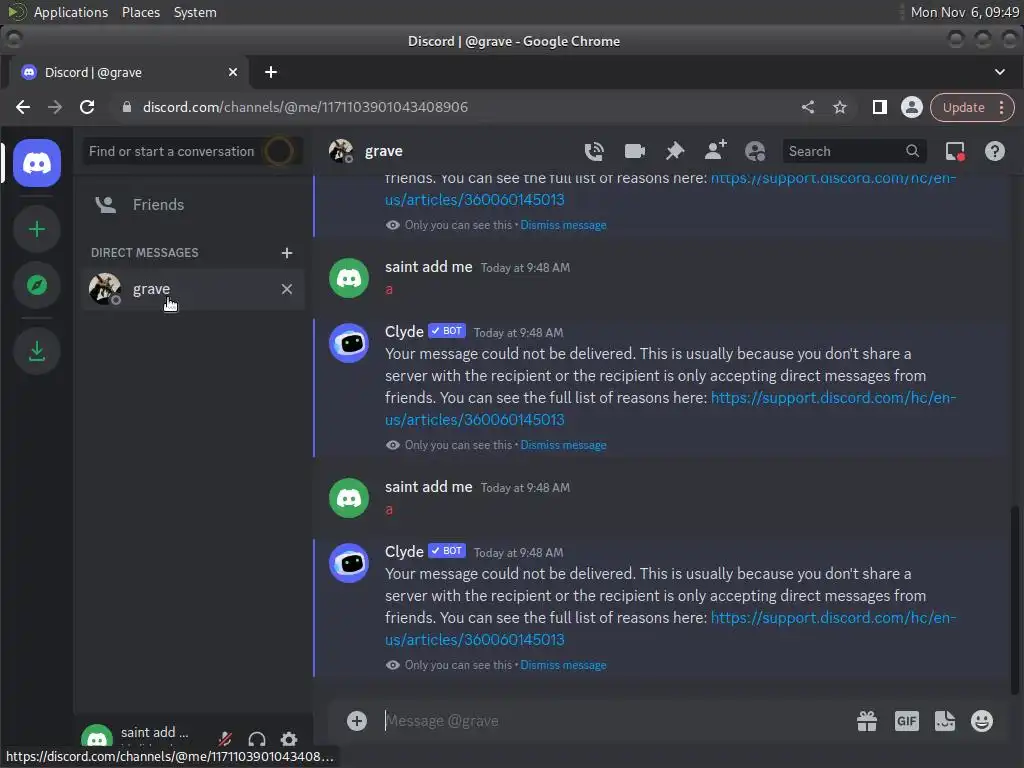The width and height of the screenshot is (1024, 768).
Task: Select the Discord | @grave tab
Action: tap(127, 72)
